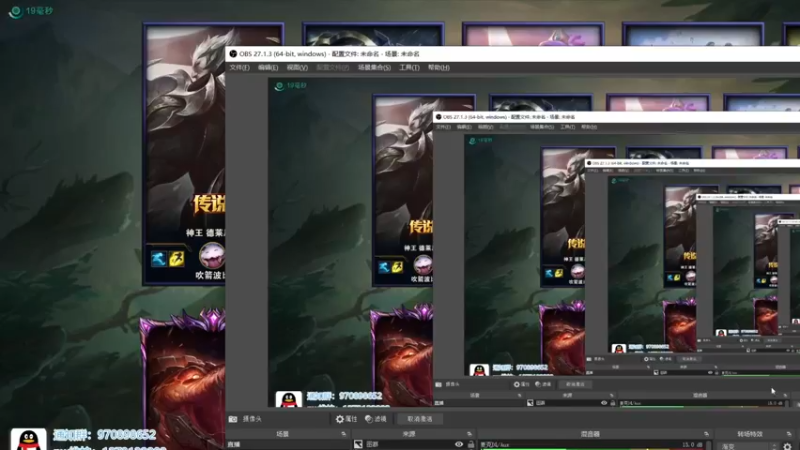Click the pink champion card top of background game

click(x=533, y=34)
